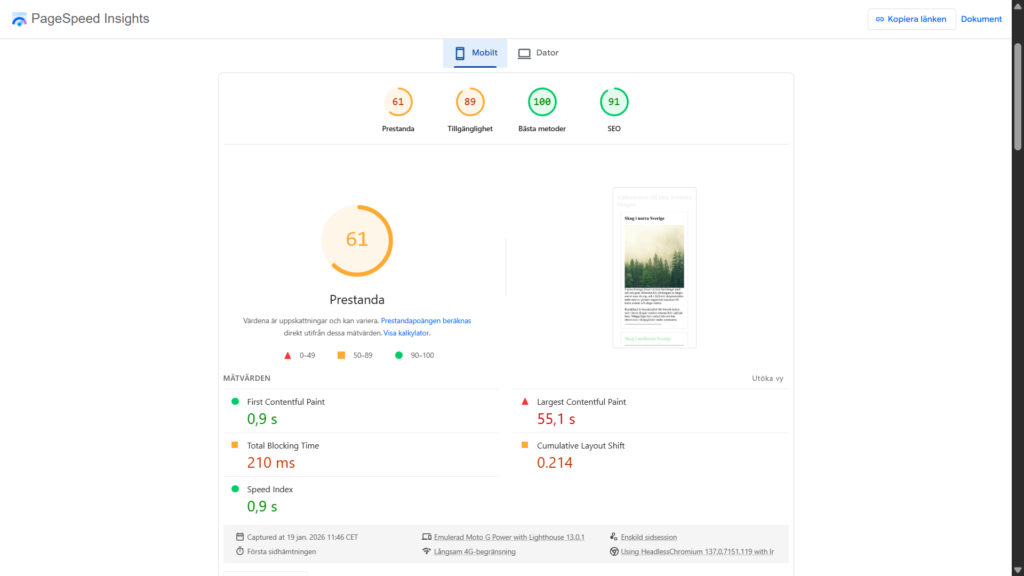Screen dimensions: 1024x576
Task: Click the Prestanda score gauge showing 61
Action: (398, 102)
